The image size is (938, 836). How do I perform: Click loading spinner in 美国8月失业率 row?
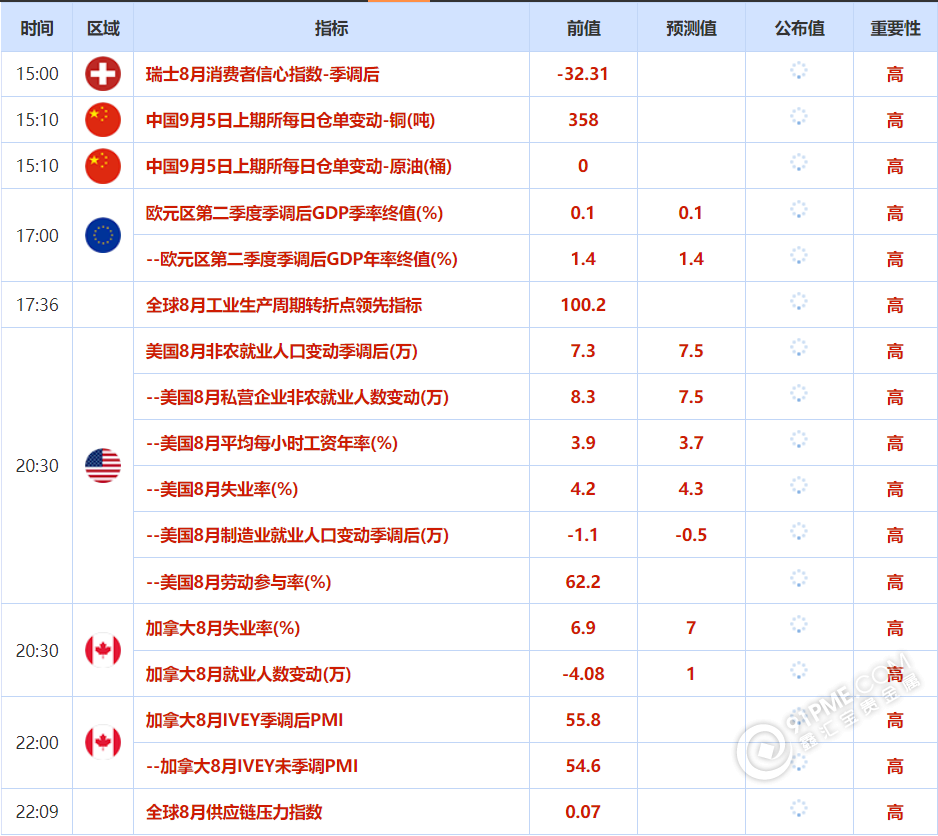799,485
